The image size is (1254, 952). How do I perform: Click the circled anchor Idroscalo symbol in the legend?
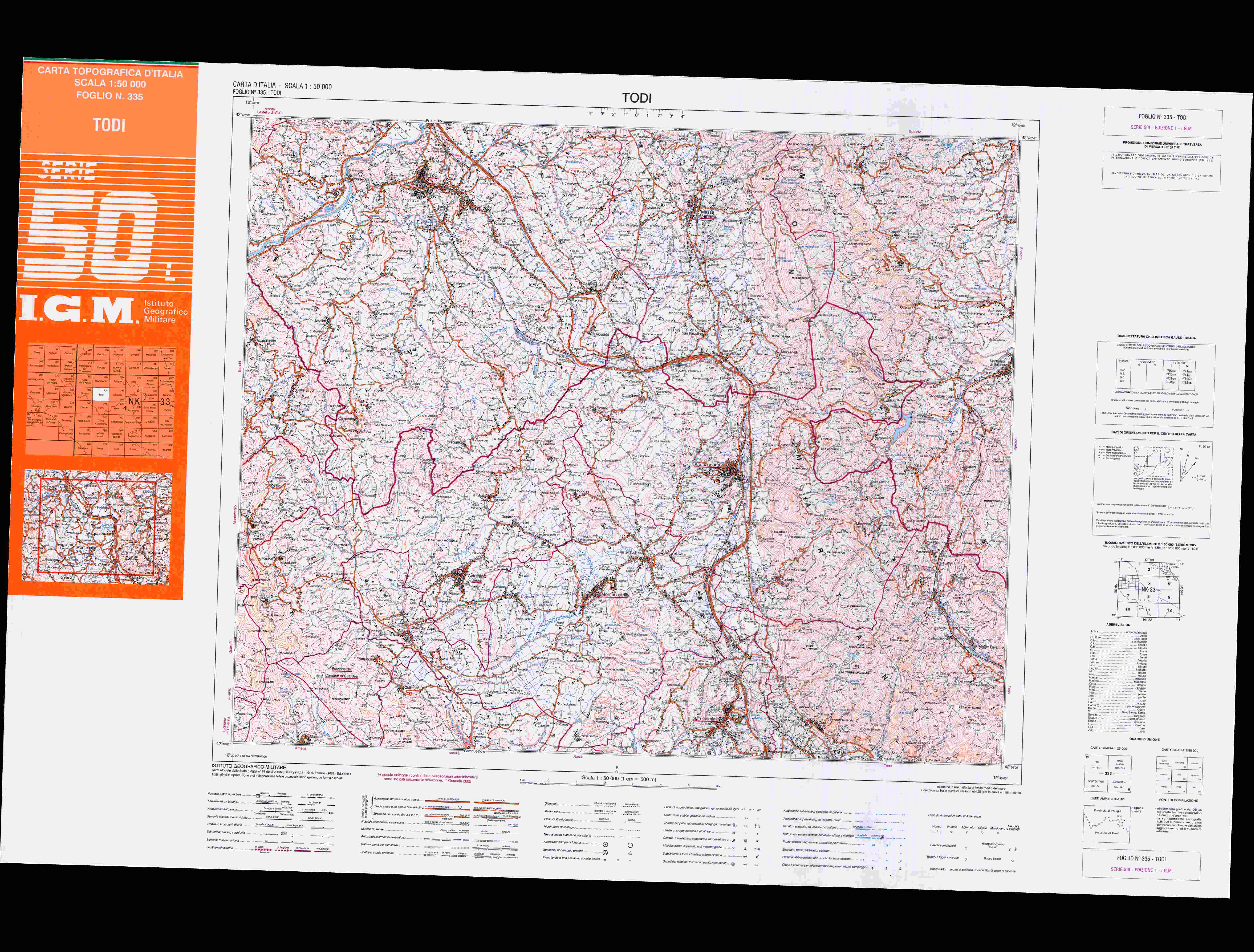(x=605, y=853)
